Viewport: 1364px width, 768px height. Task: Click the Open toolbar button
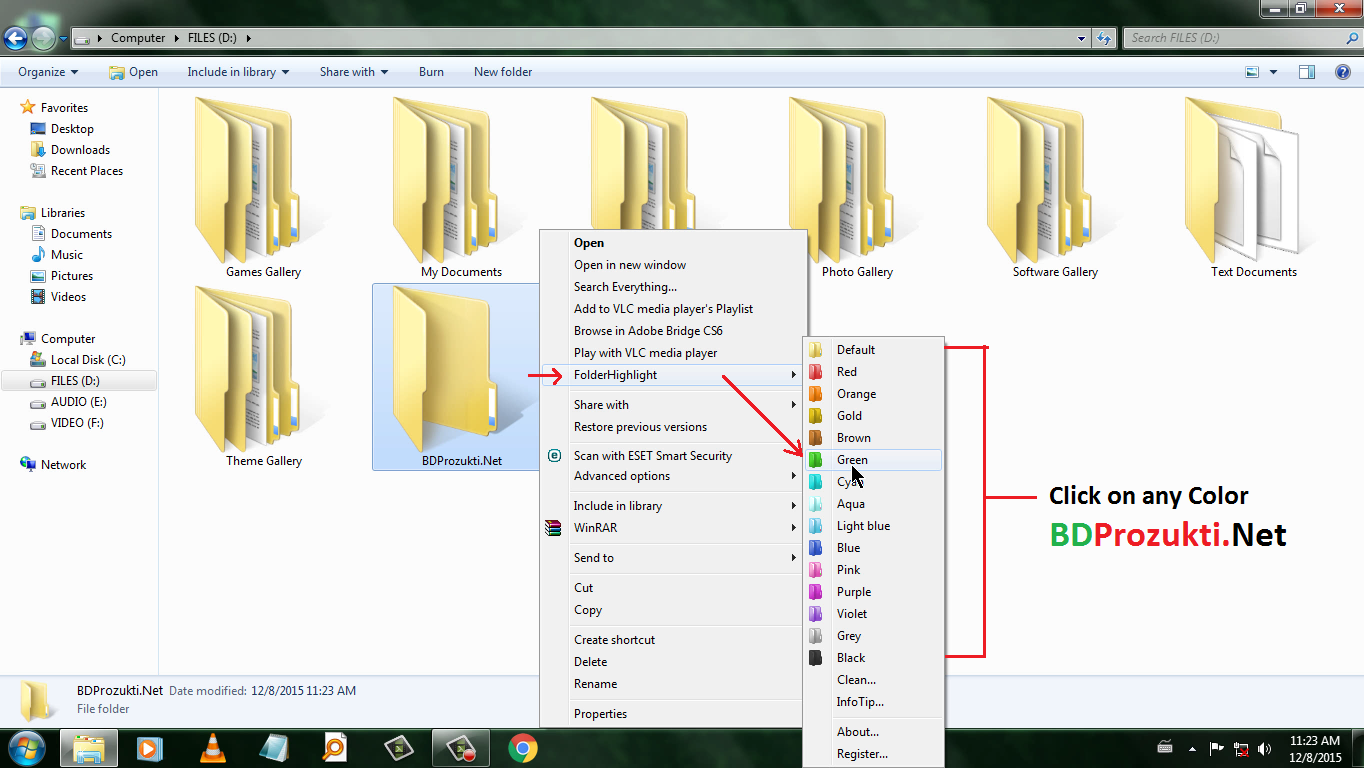point(133,72)
